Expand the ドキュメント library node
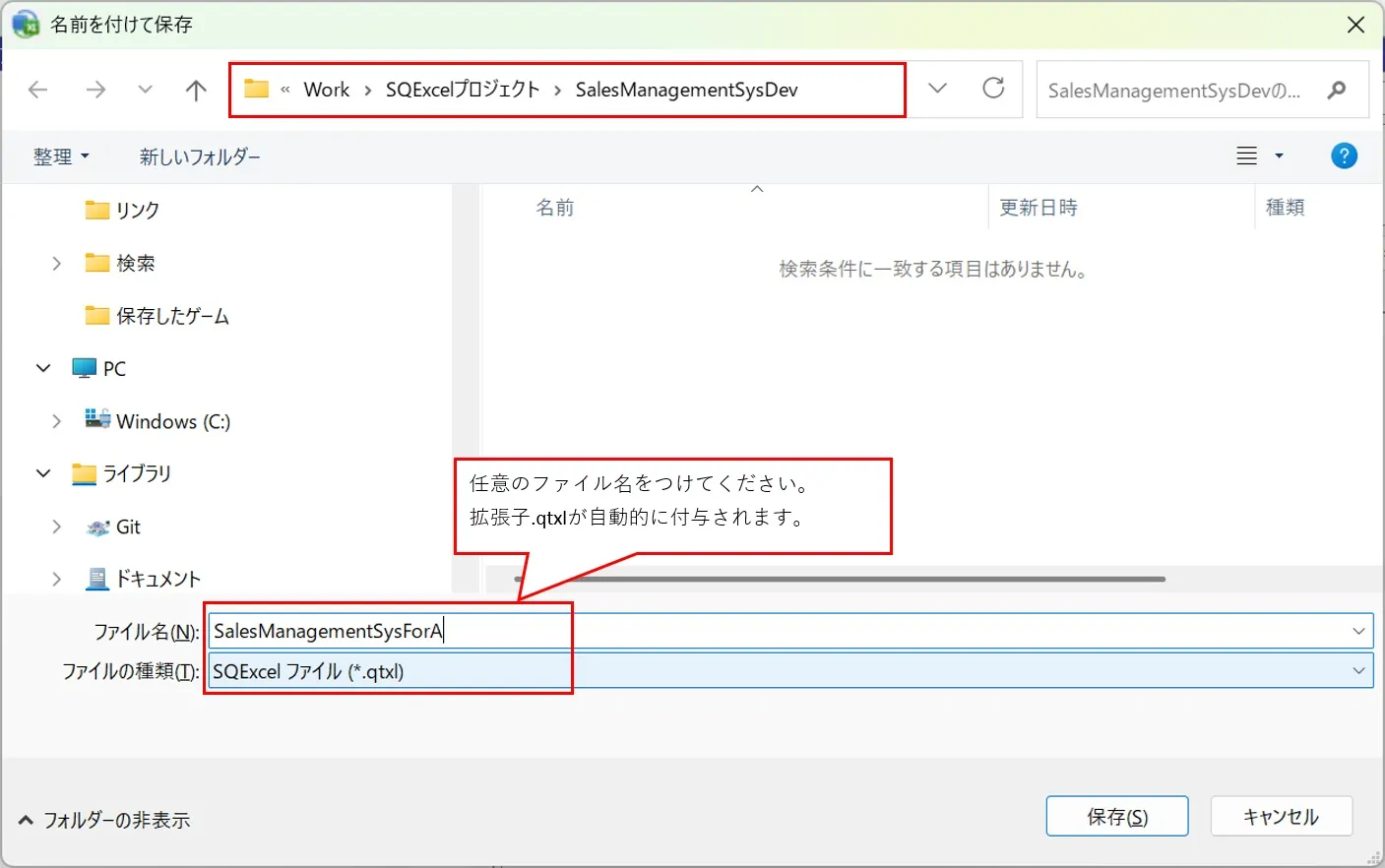The width and height of the screenshot is (1385, 868). point(56,579)
